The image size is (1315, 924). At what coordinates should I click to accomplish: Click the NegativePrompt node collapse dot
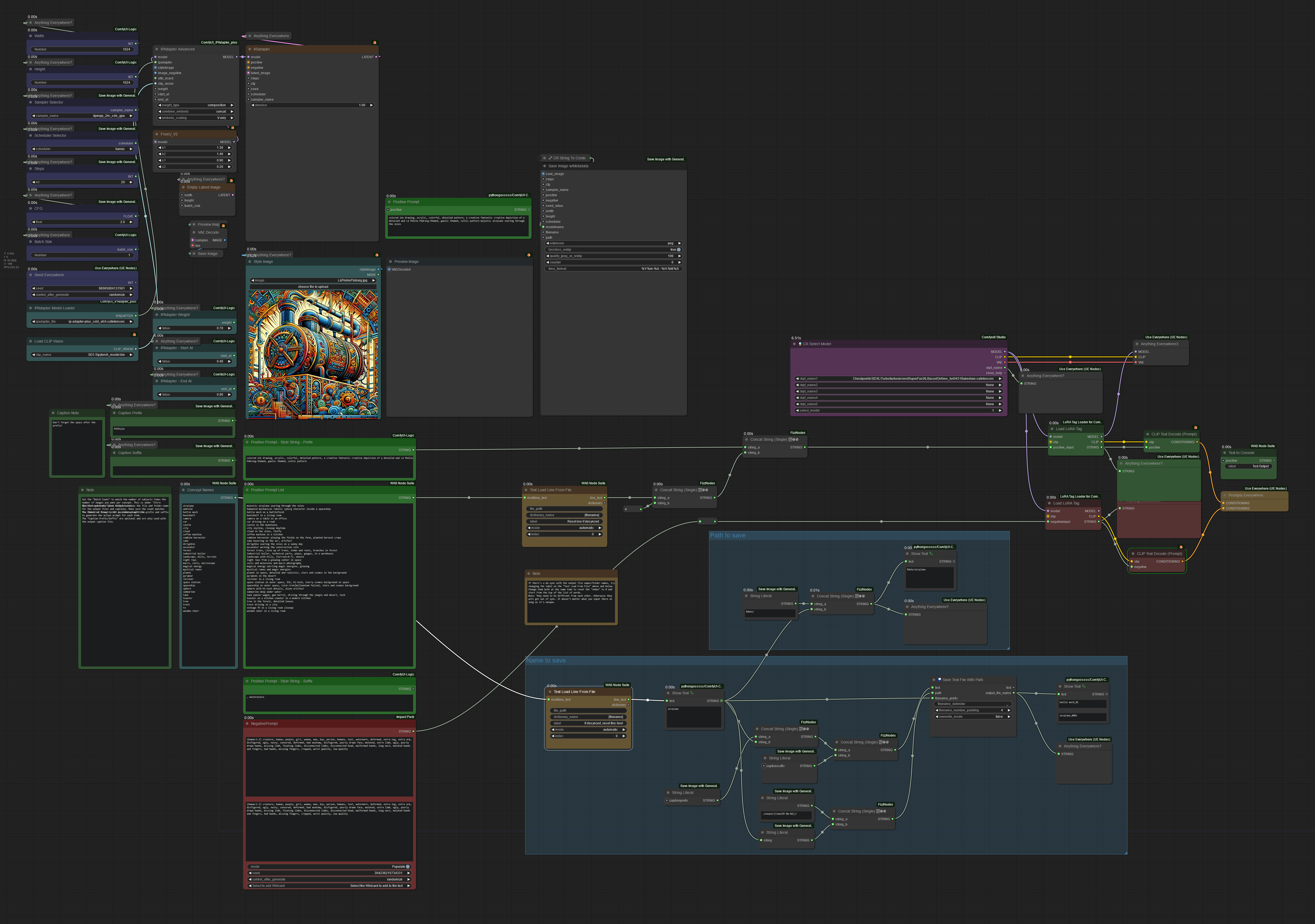coord(247,724)
